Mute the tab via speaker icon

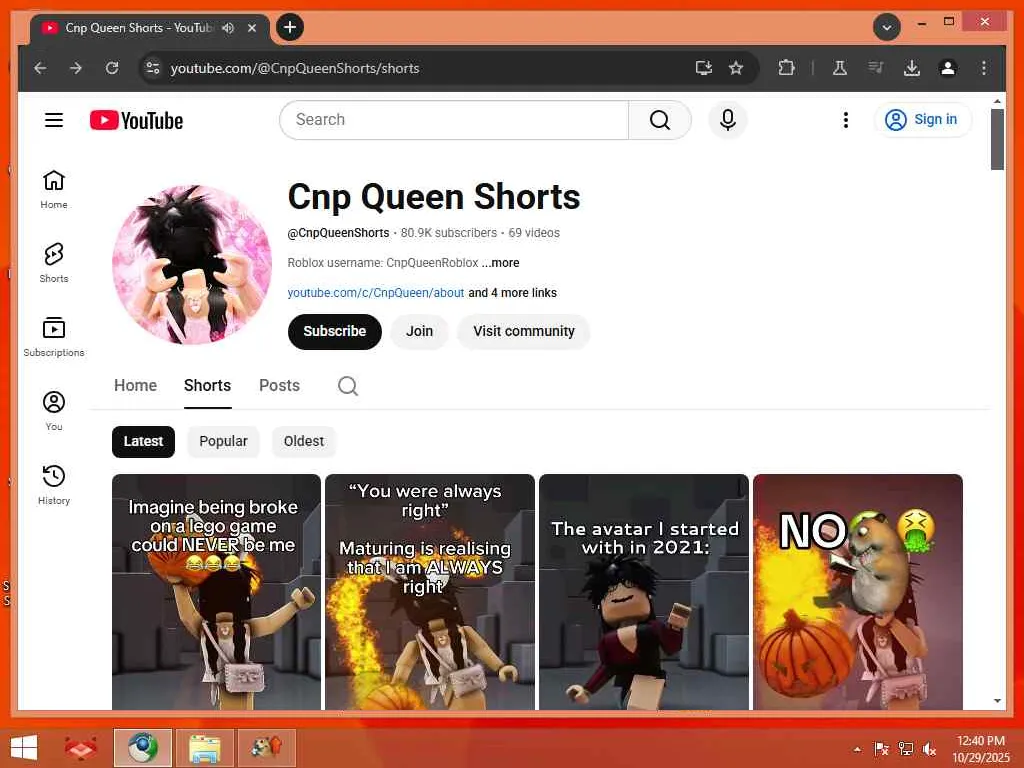228,28
